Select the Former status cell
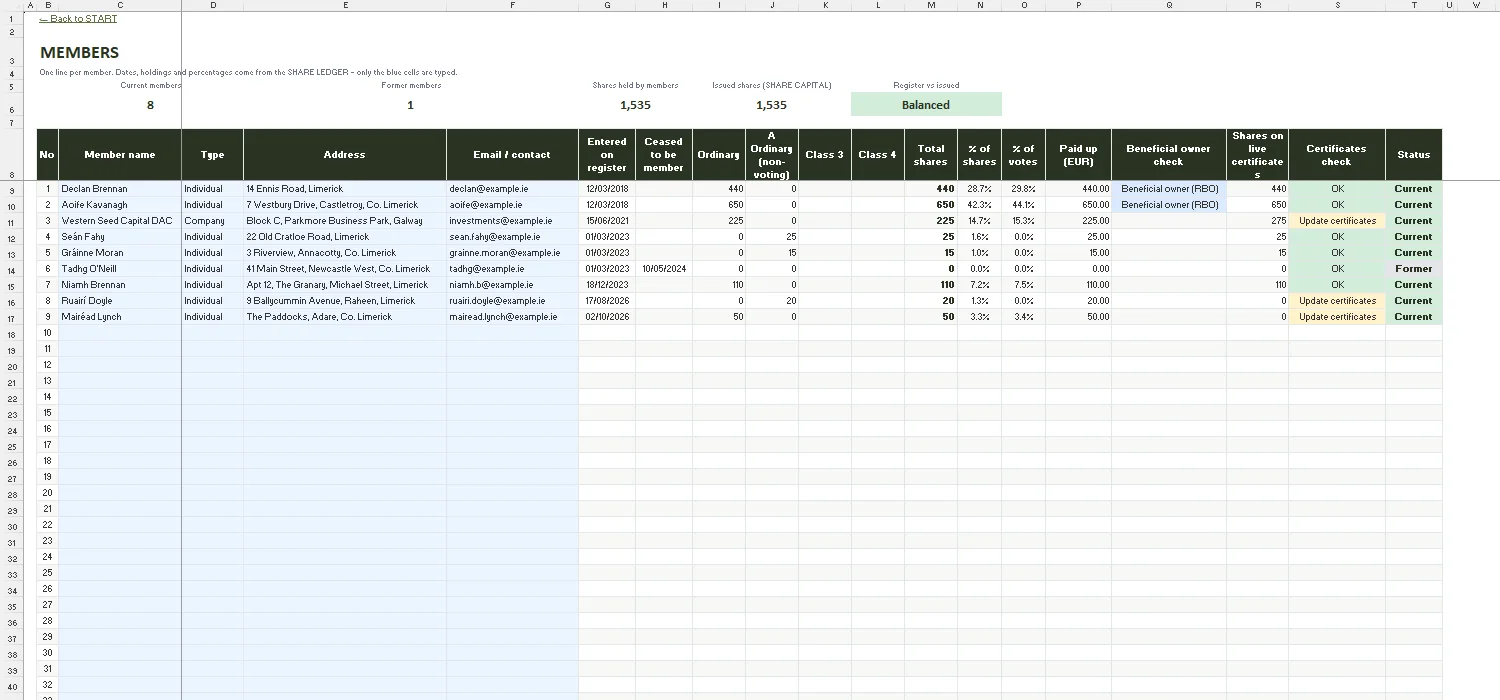Viewport: 1500px width, 700px height. 1414,269
